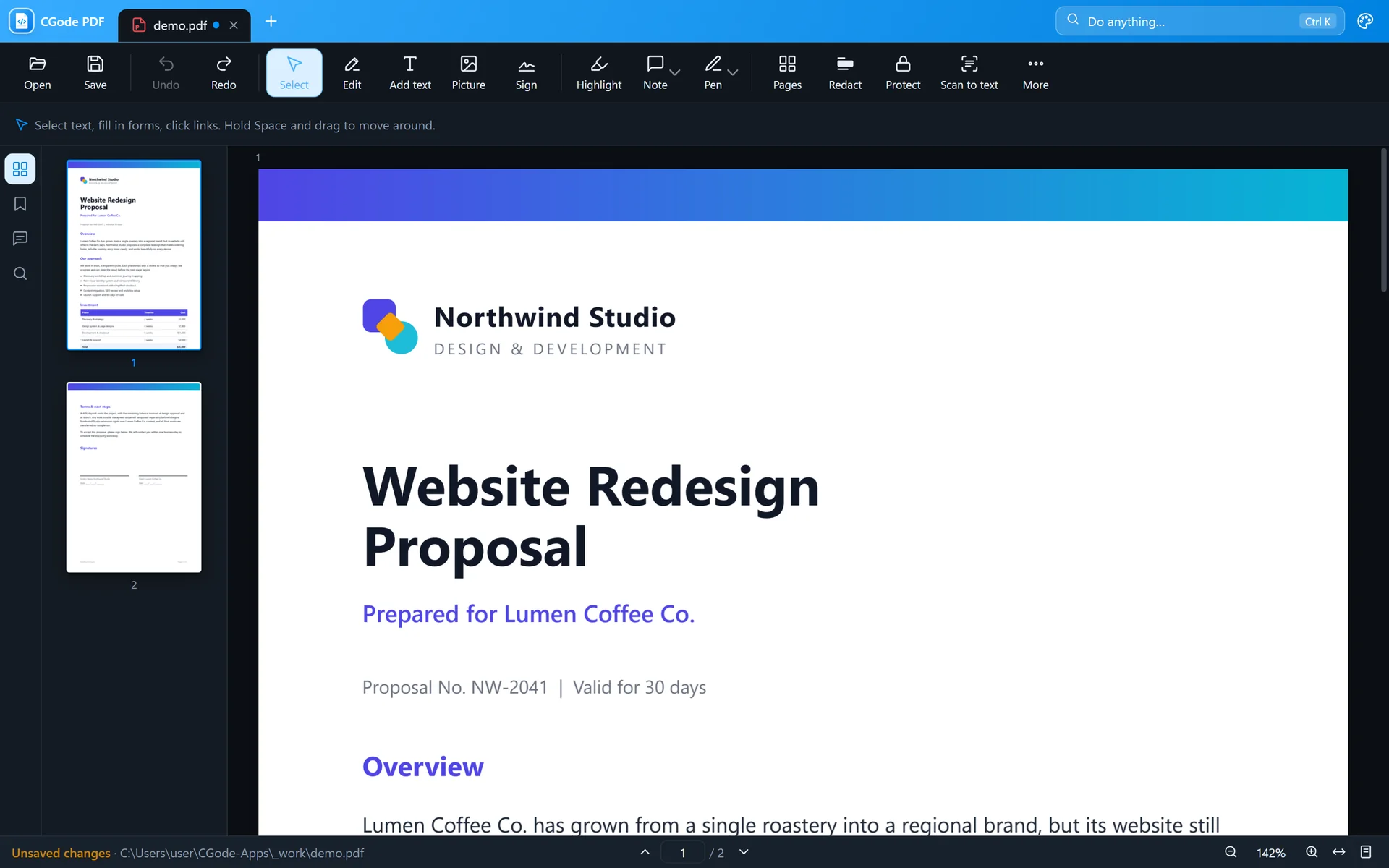1389x868 pixels.
Task: Save the document using Save
Action: tap(95, 72)
